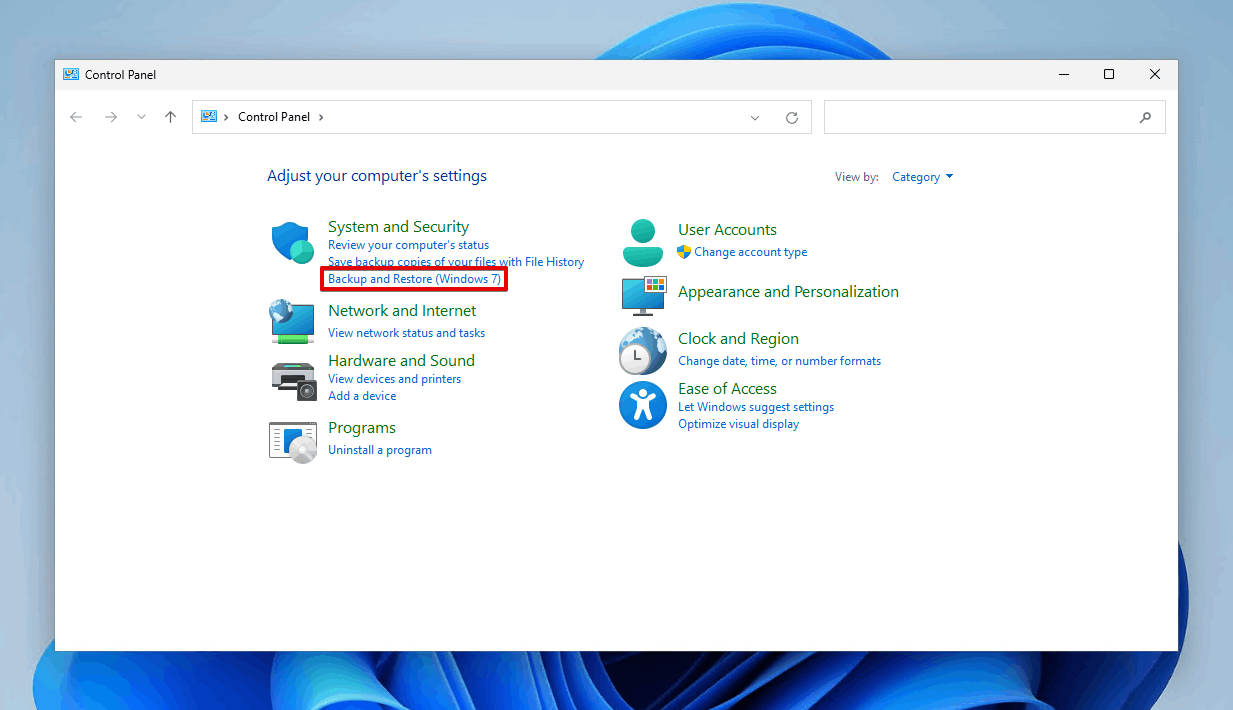The width and height of the screenshot is (1233, 710).
Task: Click the address bar dropdown arrow
Action: [x=755, y=117]
